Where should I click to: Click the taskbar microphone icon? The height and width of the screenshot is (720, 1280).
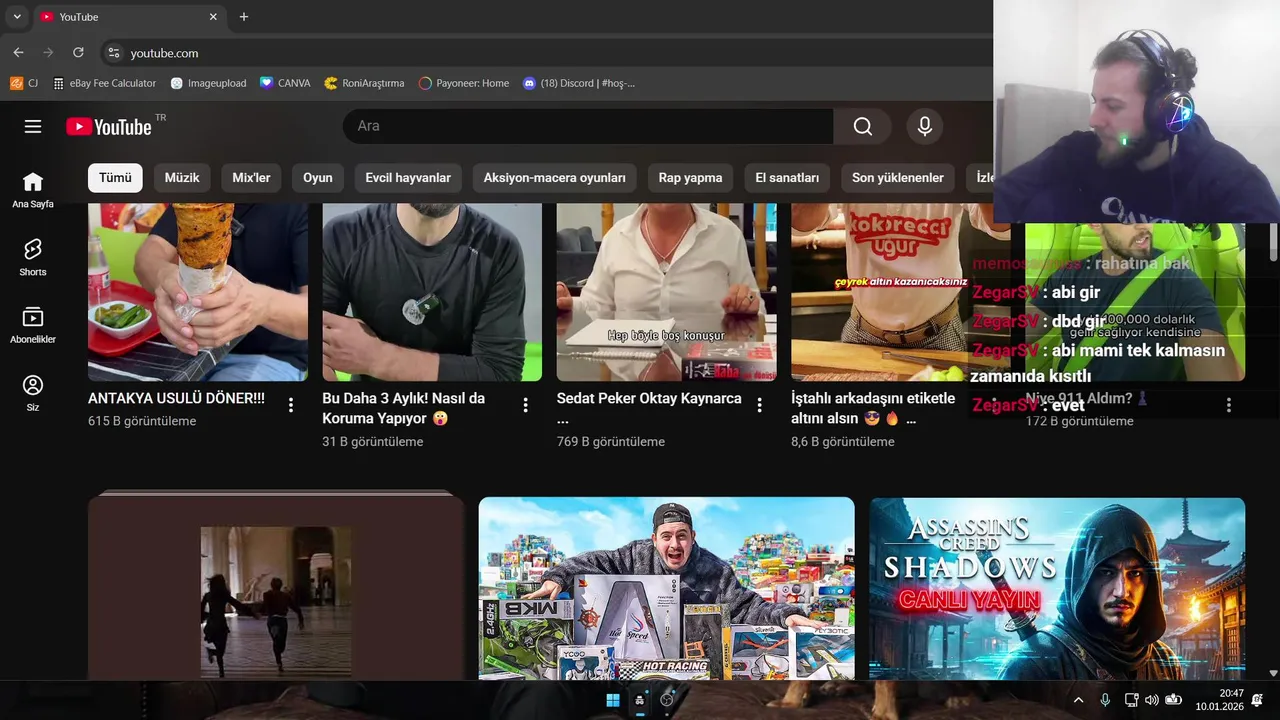click(x=1105, y=700)
